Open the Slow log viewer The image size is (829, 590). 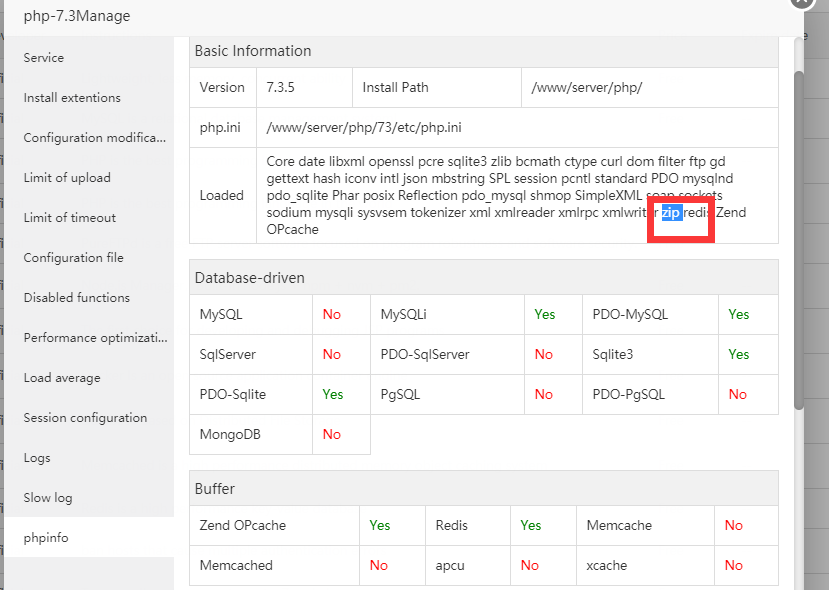48,498
